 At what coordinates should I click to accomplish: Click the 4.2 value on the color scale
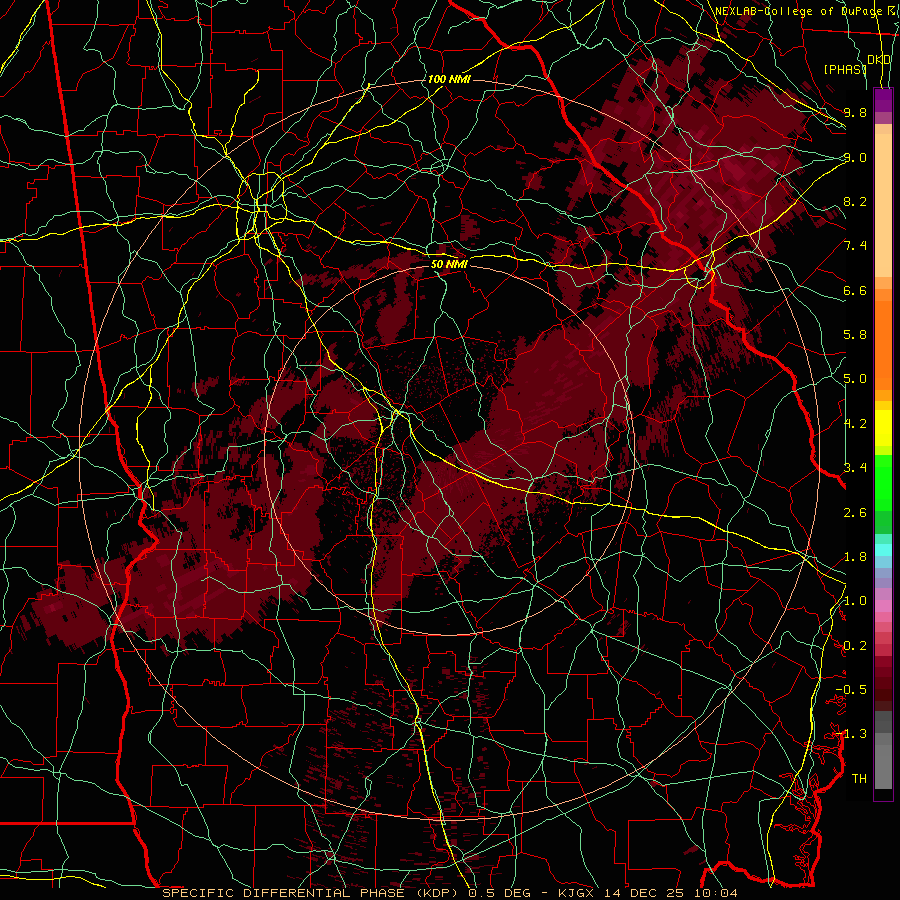(855, 424)
